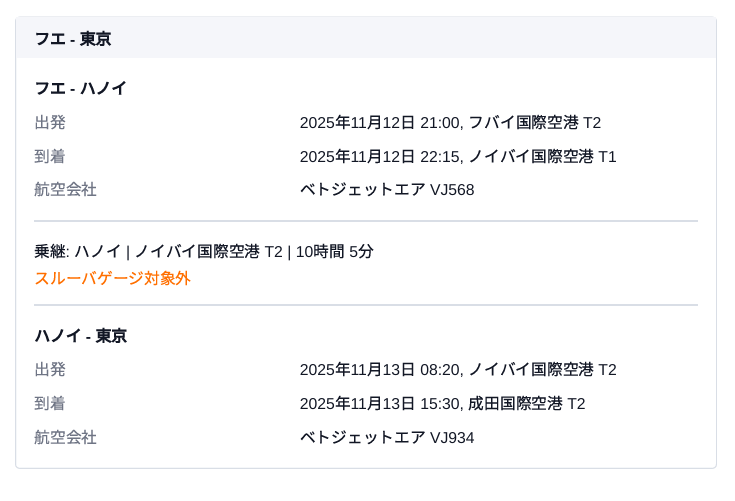Click 到着 label in ハノイ - 東京 segment
This screenshot has width=735, height=501.
click(50, 404)
